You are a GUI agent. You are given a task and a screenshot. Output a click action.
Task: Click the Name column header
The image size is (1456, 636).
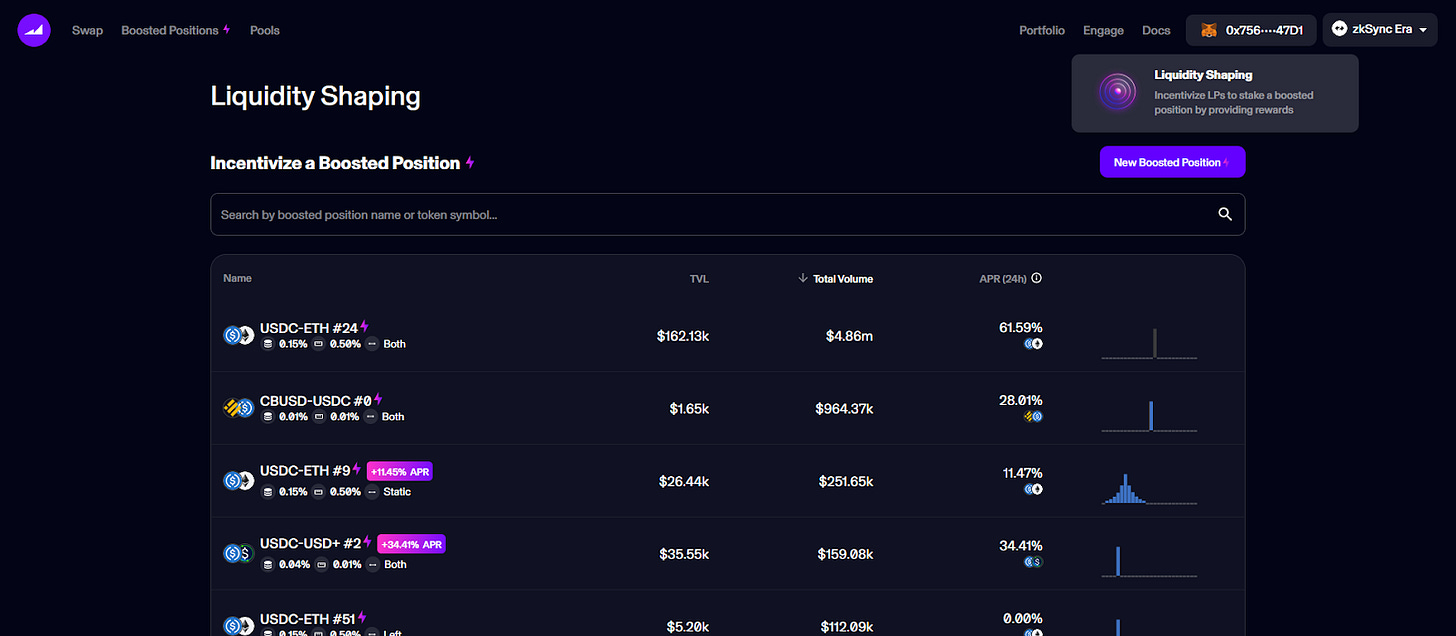[238, 278]
